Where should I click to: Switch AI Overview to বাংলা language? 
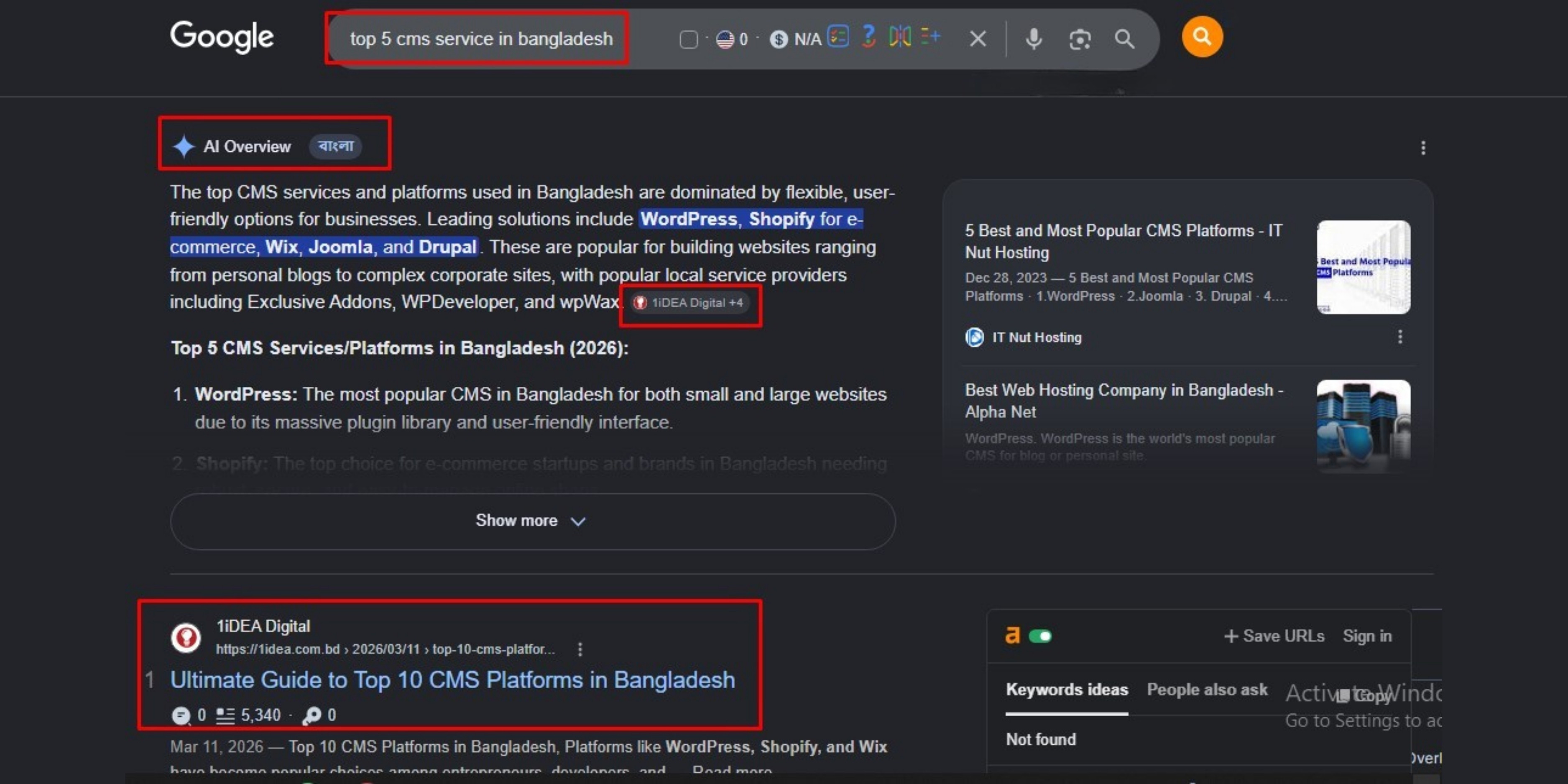point(335,146)
